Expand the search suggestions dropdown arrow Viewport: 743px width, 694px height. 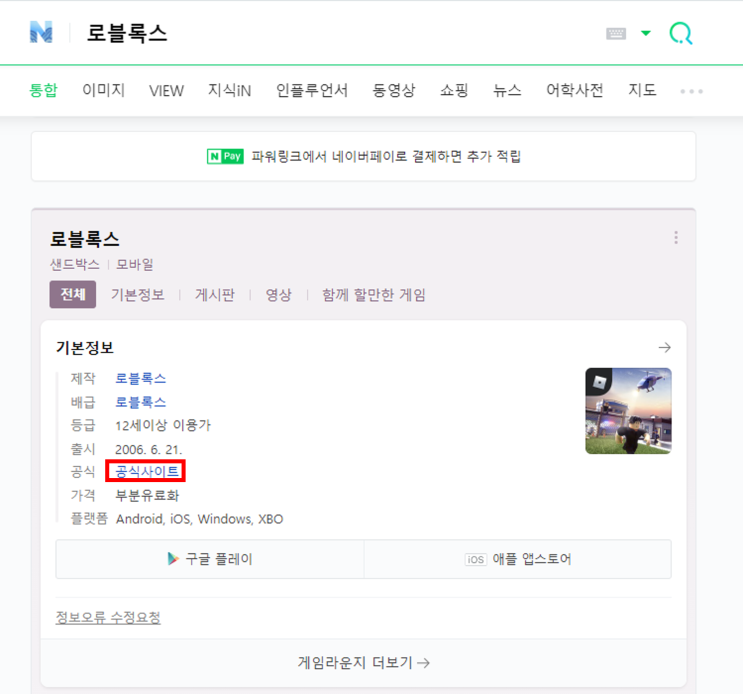pyautogui.click(x=645, y=33)
